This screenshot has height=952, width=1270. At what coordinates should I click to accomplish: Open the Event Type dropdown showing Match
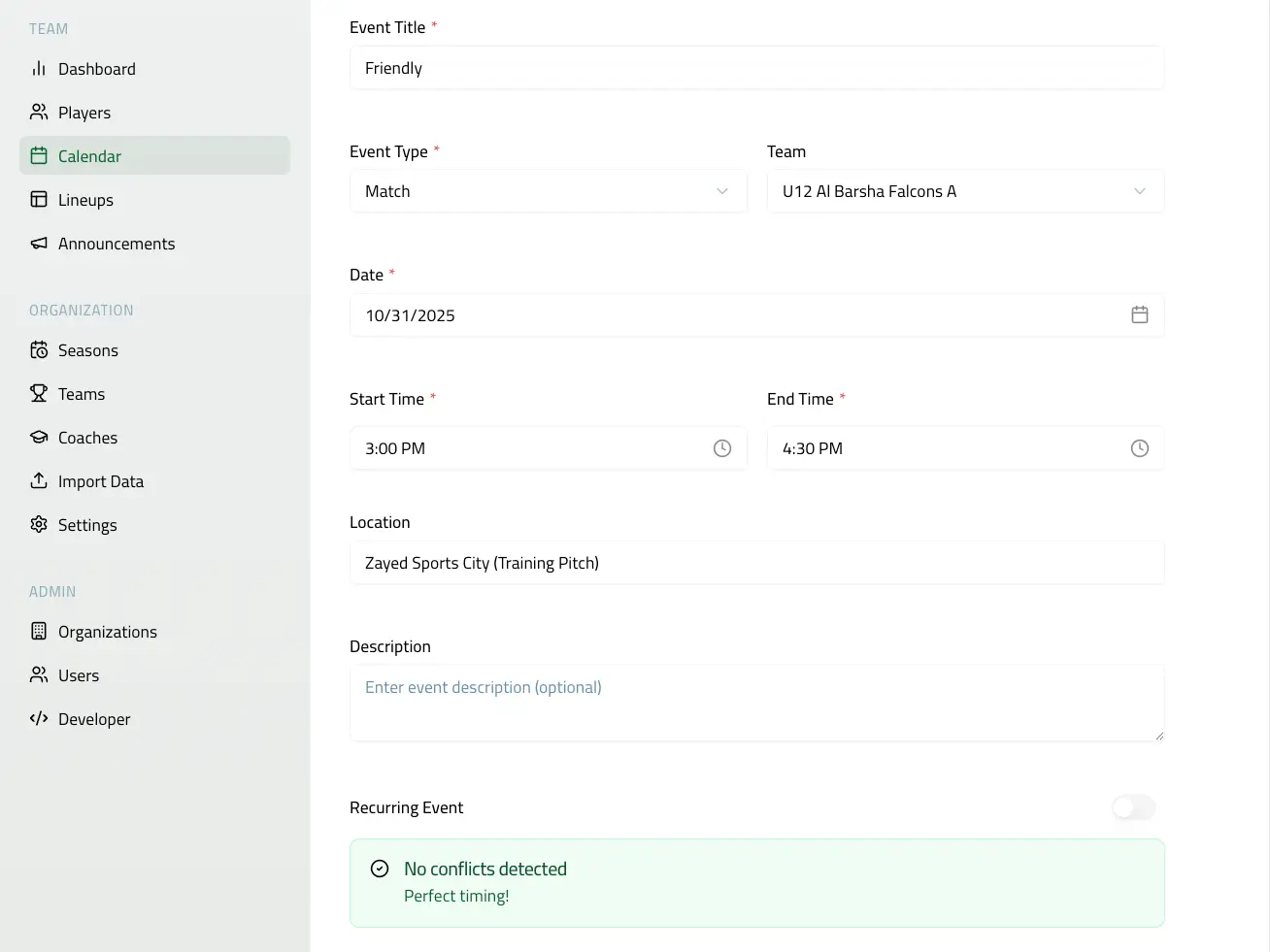[x=548, y=191]
